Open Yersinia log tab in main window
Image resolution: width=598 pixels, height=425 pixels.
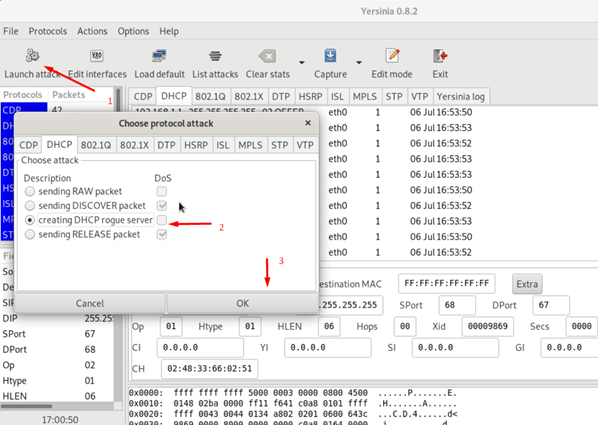click(x=461, y=97)
